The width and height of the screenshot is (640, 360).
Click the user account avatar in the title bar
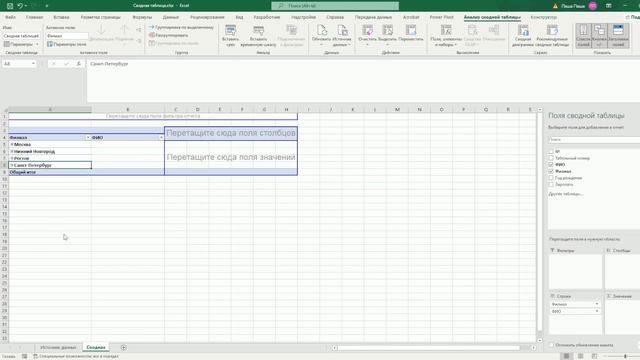(x=593, y=6)
